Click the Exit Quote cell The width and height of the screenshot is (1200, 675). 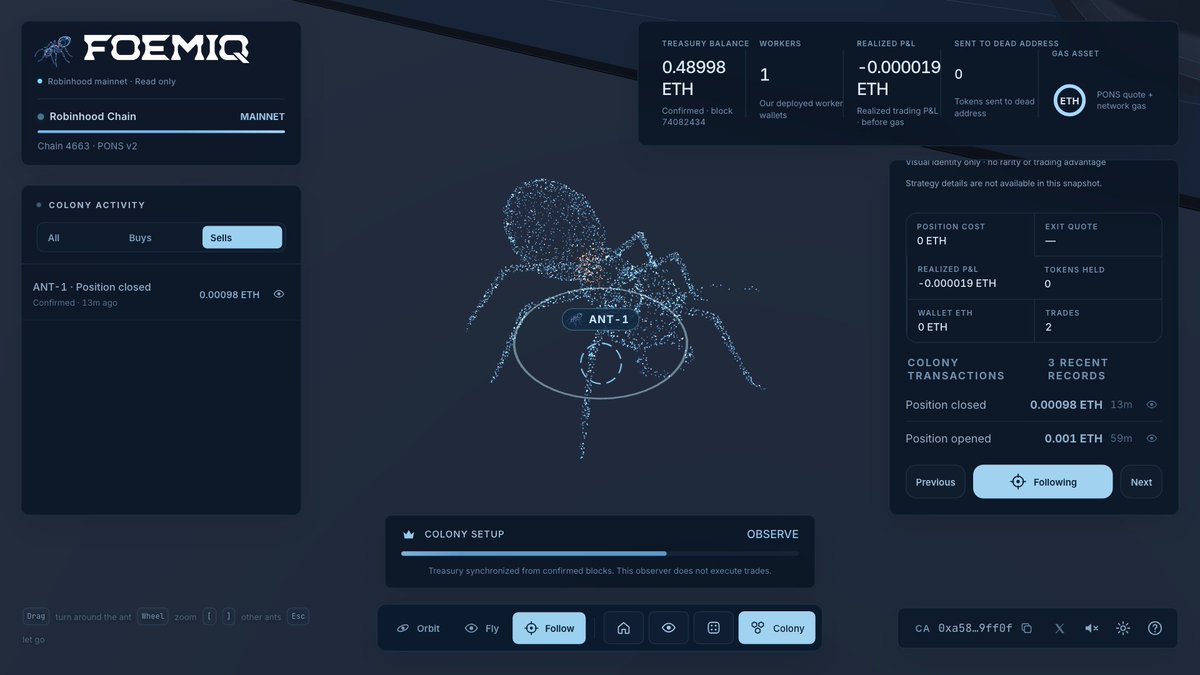pos(1097,234)
